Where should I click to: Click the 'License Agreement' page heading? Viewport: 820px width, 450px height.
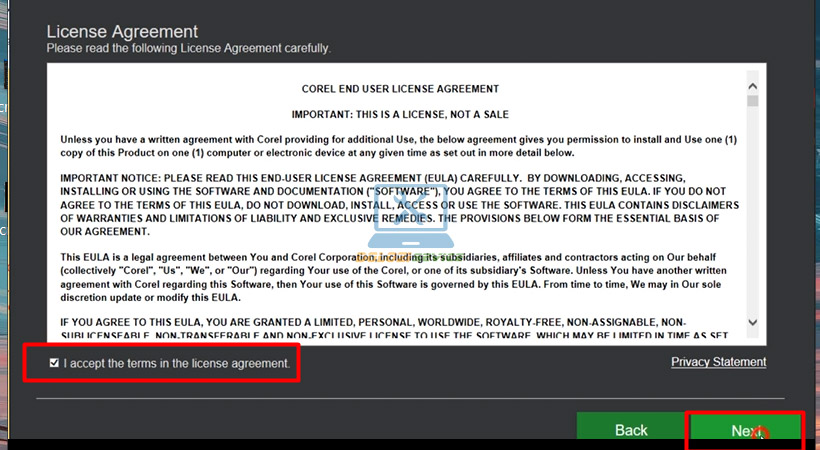[x=122, y=32]
